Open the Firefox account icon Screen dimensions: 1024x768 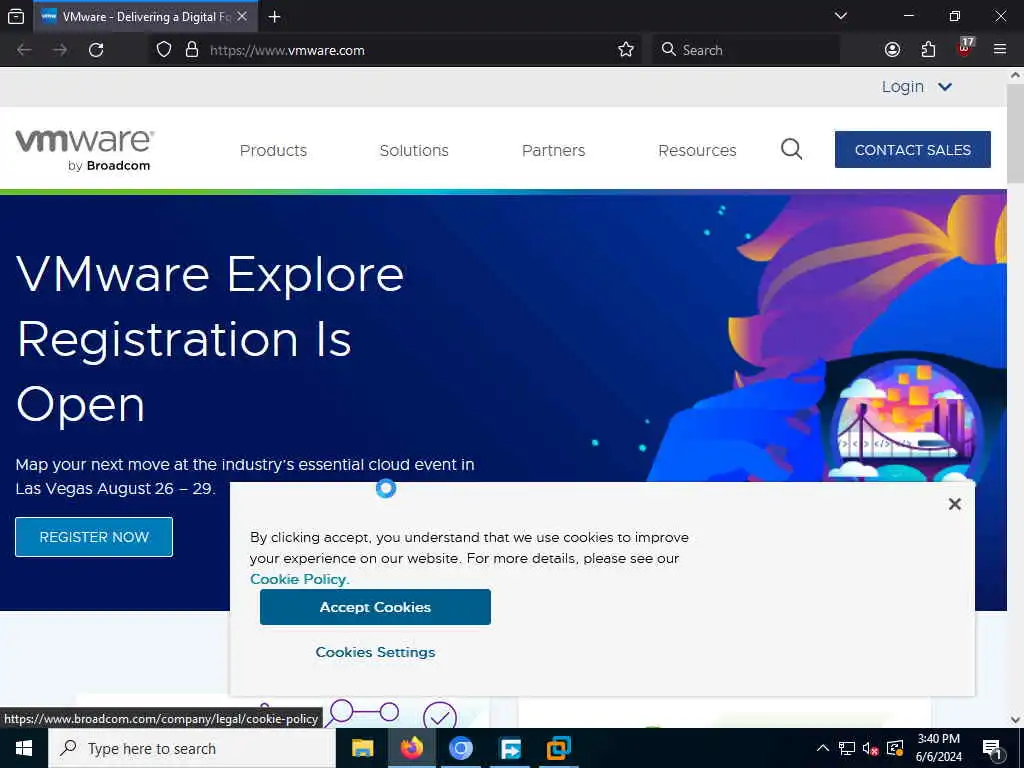(892, 50)
